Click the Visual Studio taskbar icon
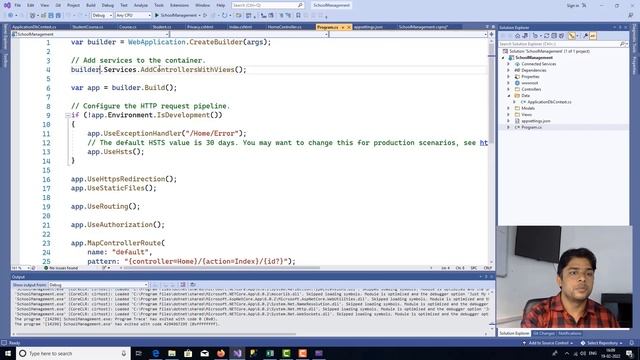 pyautogui.click(x=237, y=353)
